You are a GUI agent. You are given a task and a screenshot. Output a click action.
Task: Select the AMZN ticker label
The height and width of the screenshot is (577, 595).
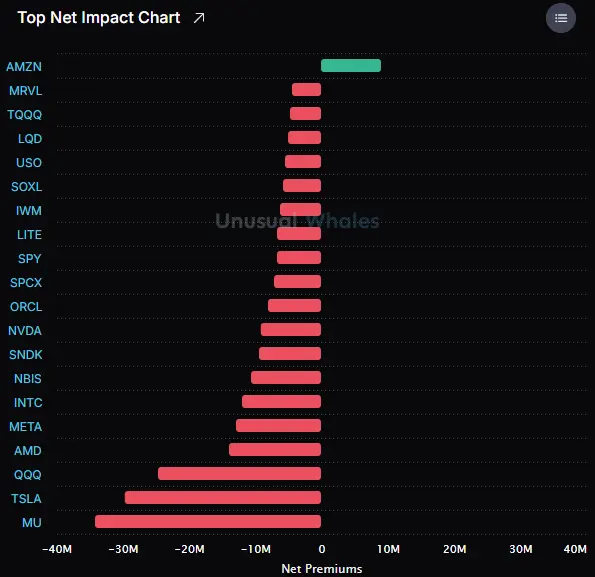[24, 67]
